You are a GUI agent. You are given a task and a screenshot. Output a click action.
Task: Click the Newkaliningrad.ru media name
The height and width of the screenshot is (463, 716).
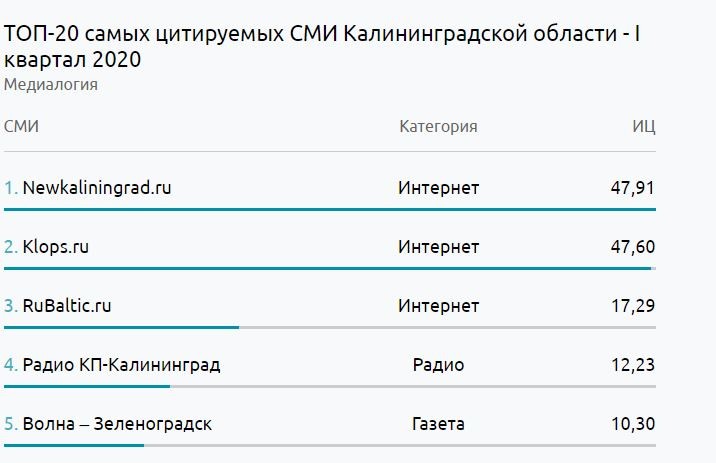tap(97, 188)
